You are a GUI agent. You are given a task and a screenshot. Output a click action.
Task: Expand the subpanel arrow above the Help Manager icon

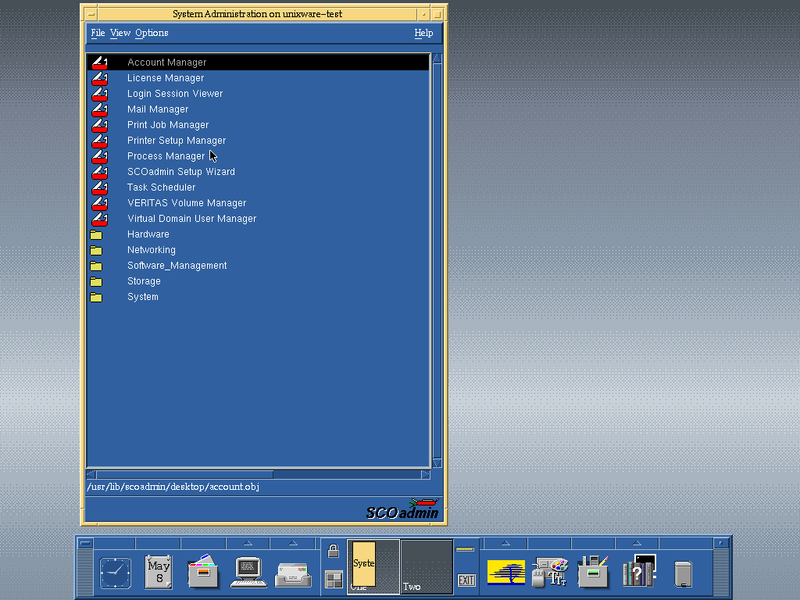(637, 543)
